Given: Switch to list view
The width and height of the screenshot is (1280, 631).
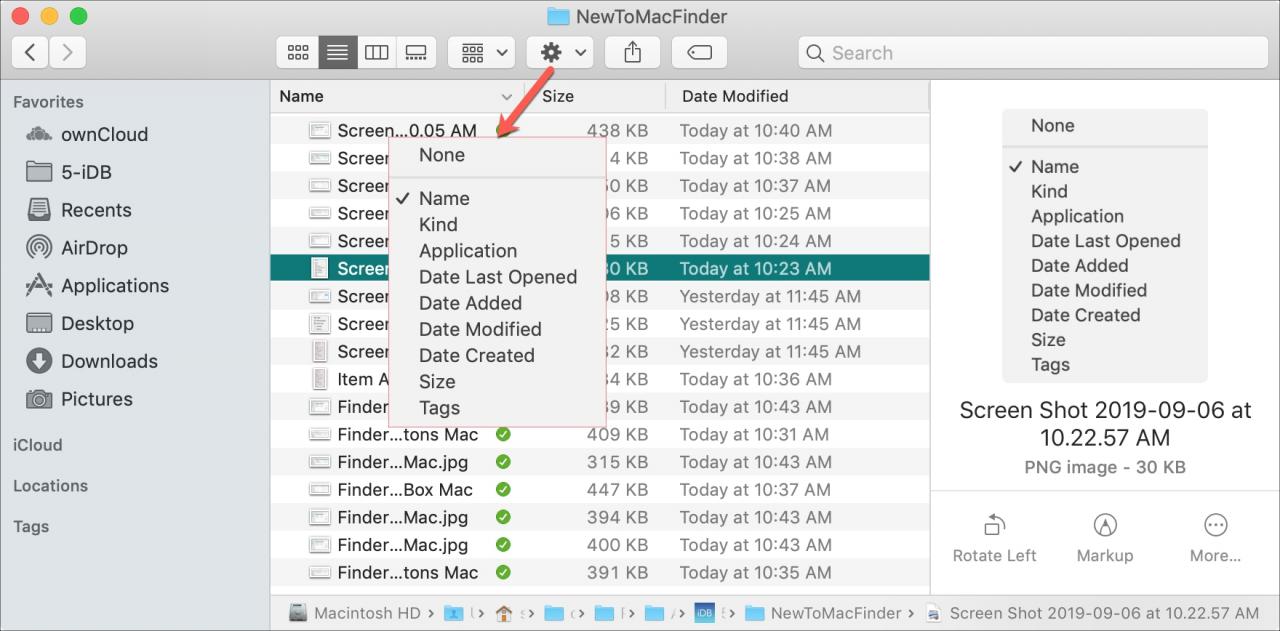Looking at the screenshot, I should pyautogui.click(x=337, y=52).
